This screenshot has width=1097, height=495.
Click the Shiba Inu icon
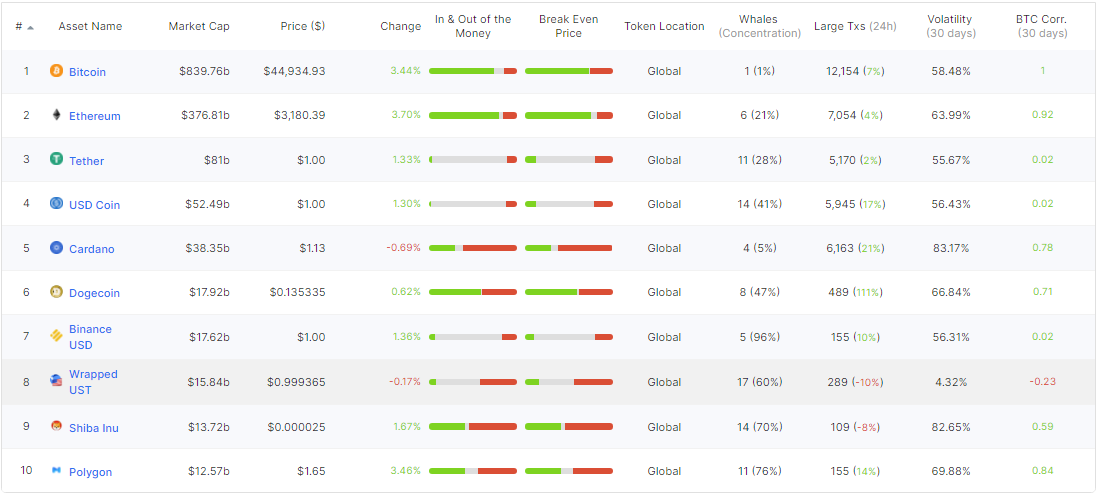(57, 426)
